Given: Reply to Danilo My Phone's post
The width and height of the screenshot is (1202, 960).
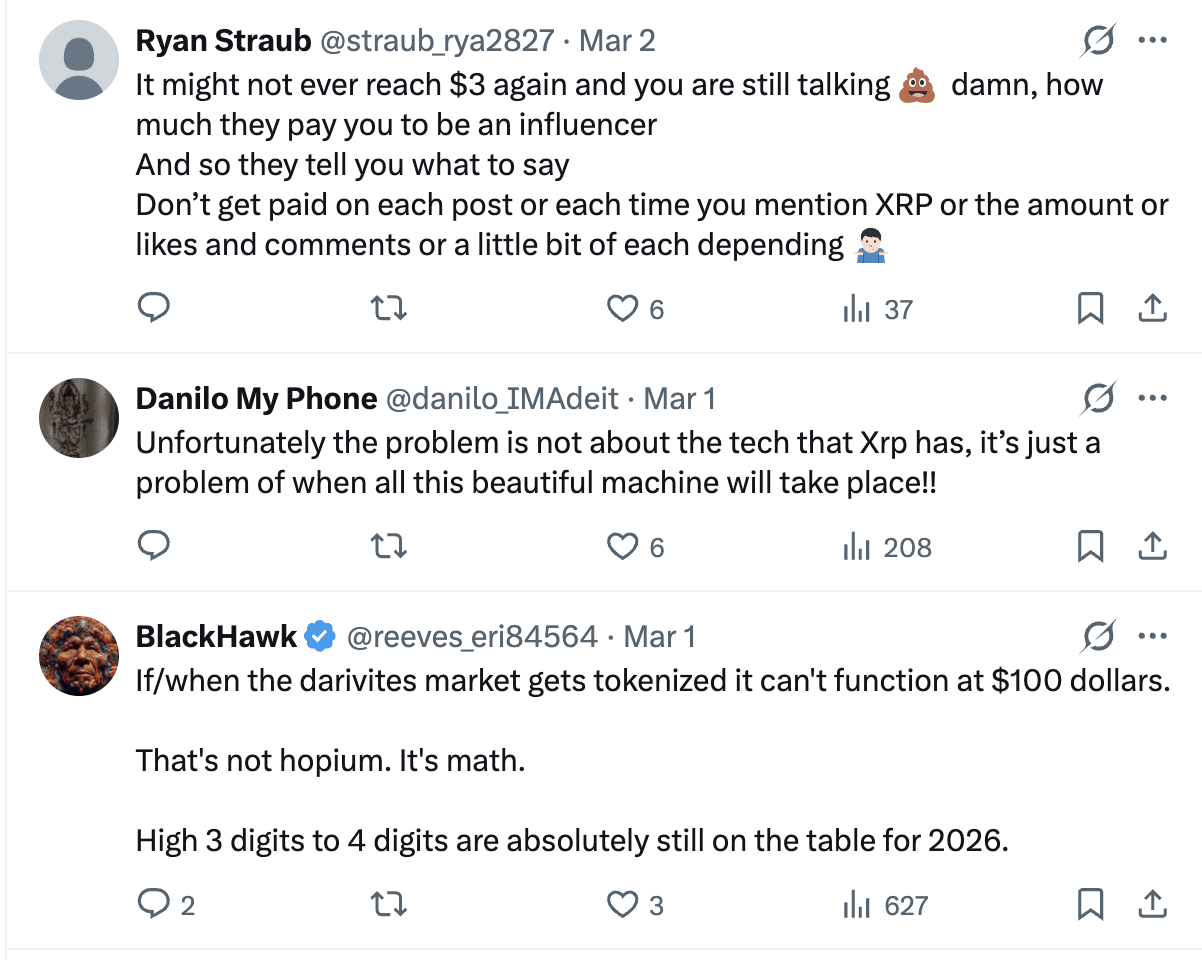Looking at the screenshot, I should [x=153, y=546].
